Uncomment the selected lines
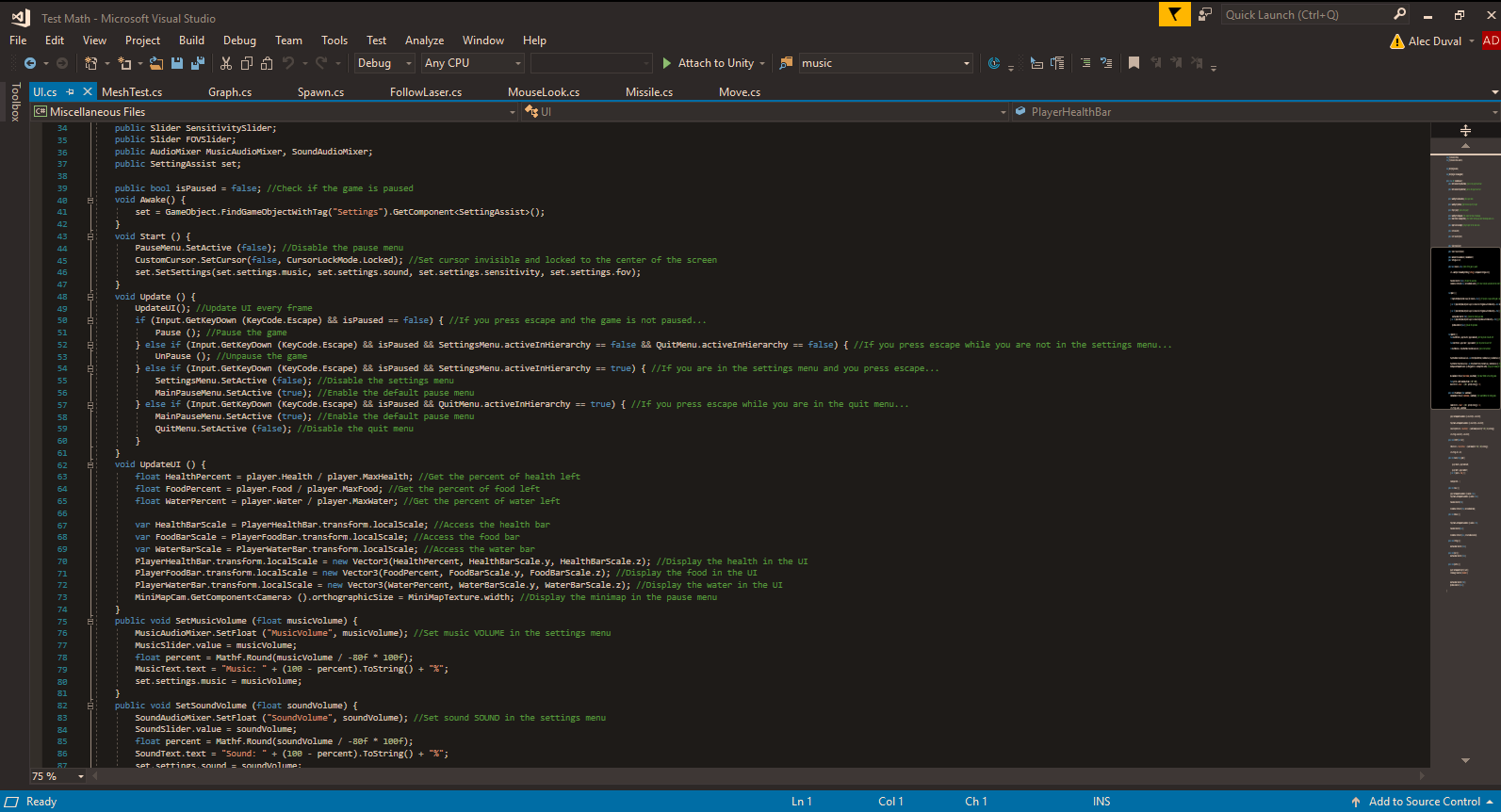Screen dimensions: 1501x812 click(x=1106, y=63)
